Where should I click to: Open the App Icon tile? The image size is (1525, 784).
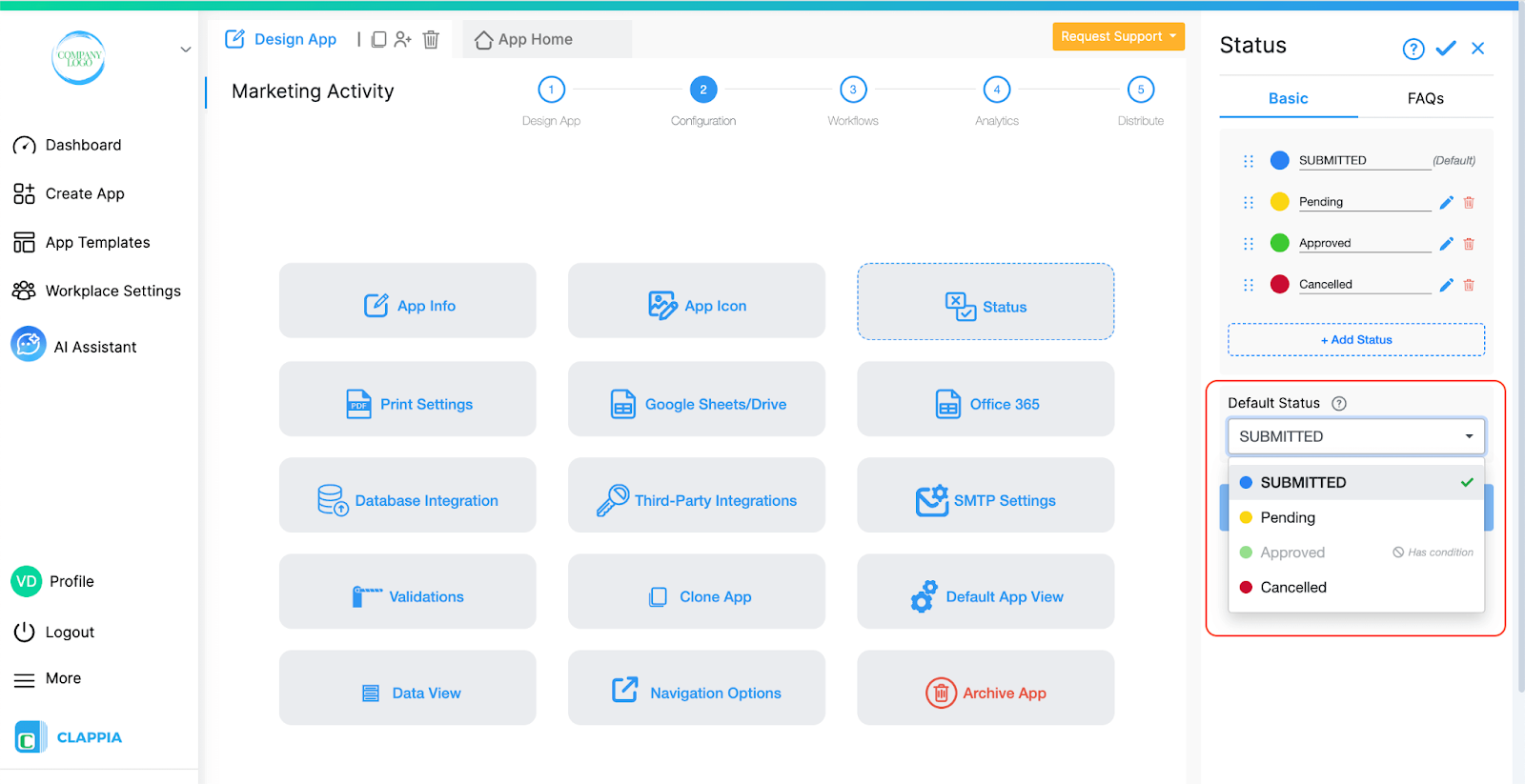[x=697, y=301]
